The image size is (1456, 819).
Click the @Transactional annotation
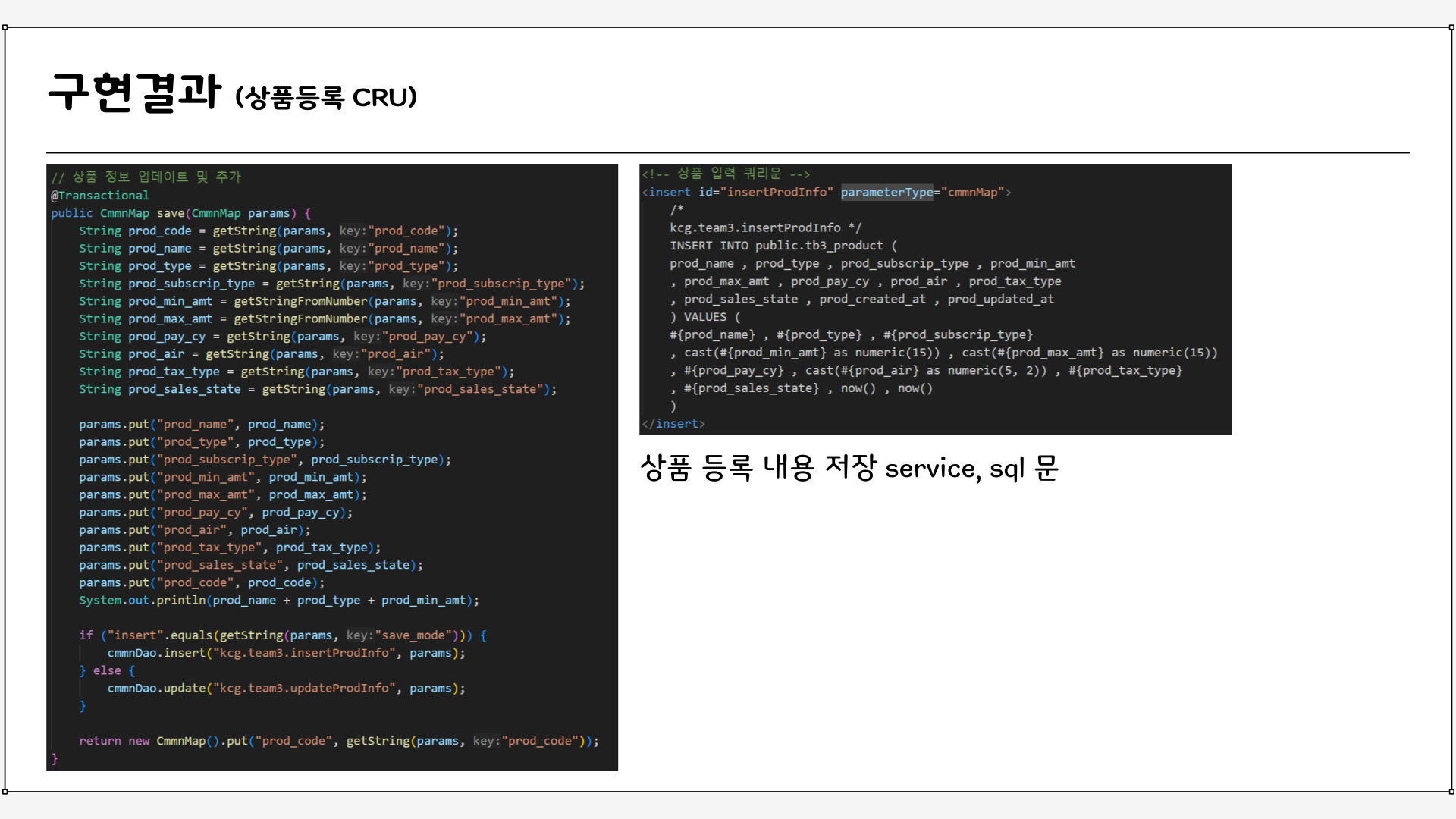tap(100, 196)
